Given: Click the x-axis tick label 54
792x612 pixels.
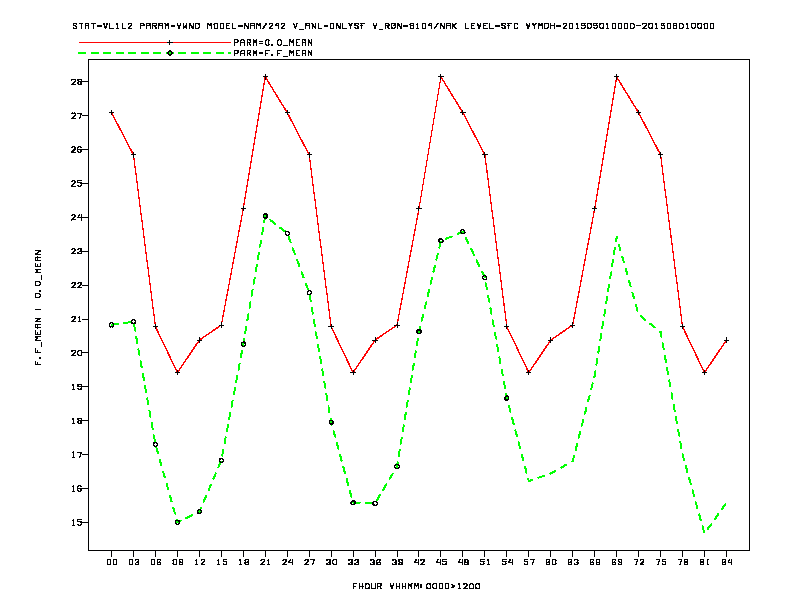Looking at the screenshot, I should point(507,562).
